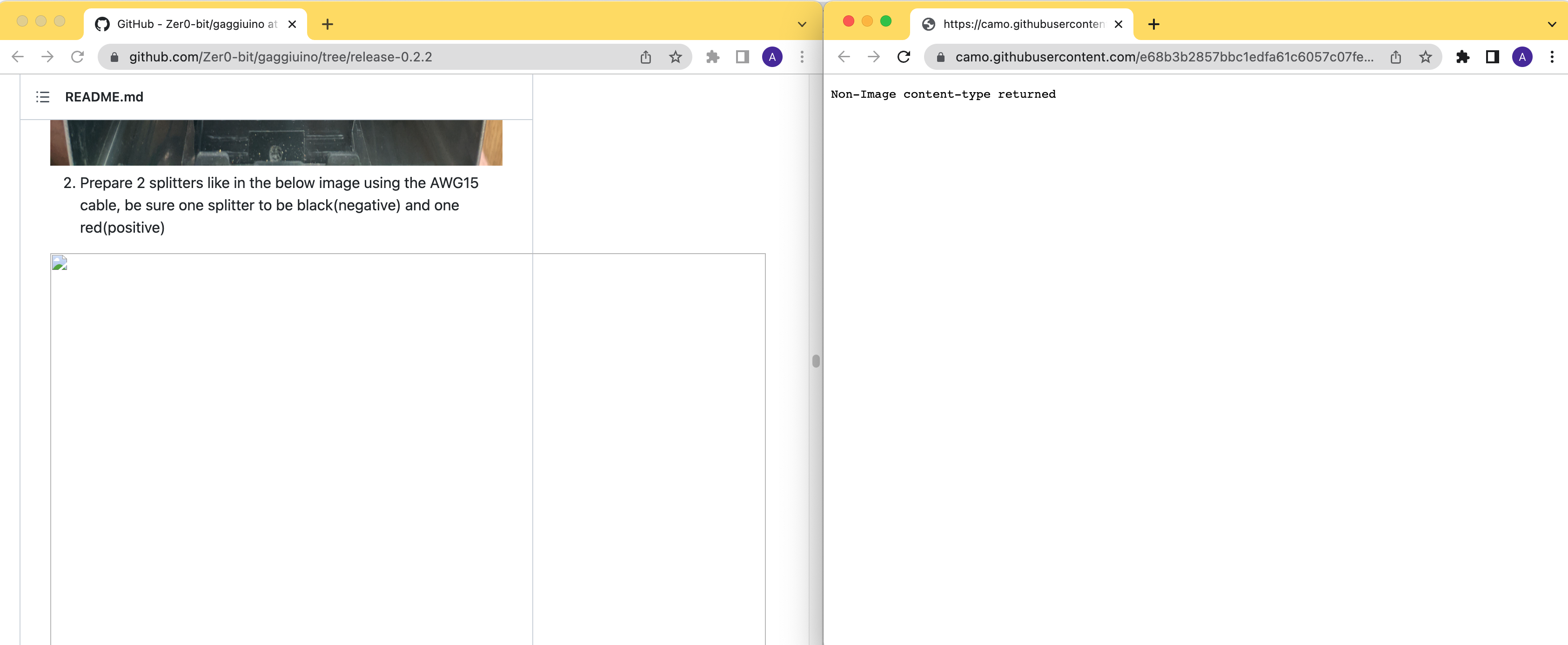Go back in the GitHub window

tap(18, 57)
